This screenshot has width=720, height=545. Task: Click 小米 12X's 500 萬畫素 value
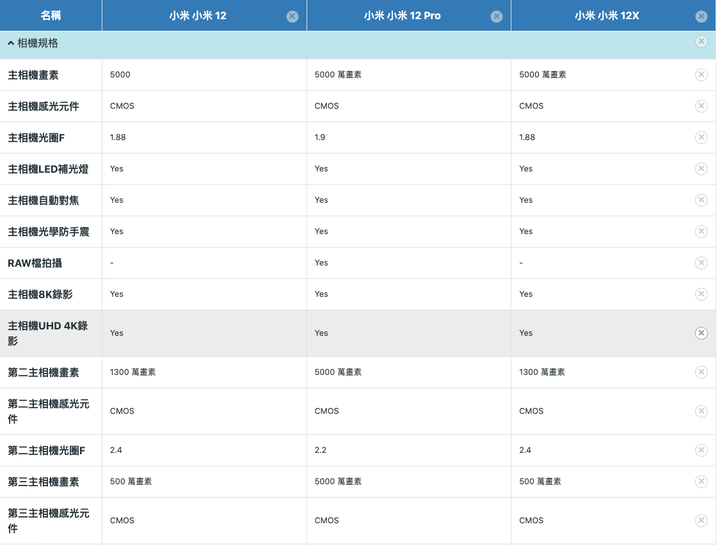click(540, 481)
